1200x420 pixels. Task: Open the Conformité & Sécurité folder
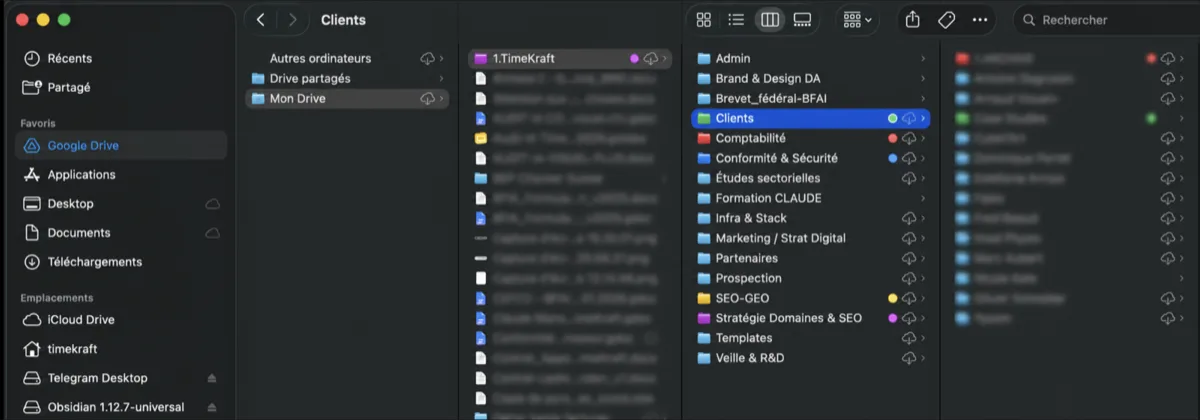[x=811, y=158]
